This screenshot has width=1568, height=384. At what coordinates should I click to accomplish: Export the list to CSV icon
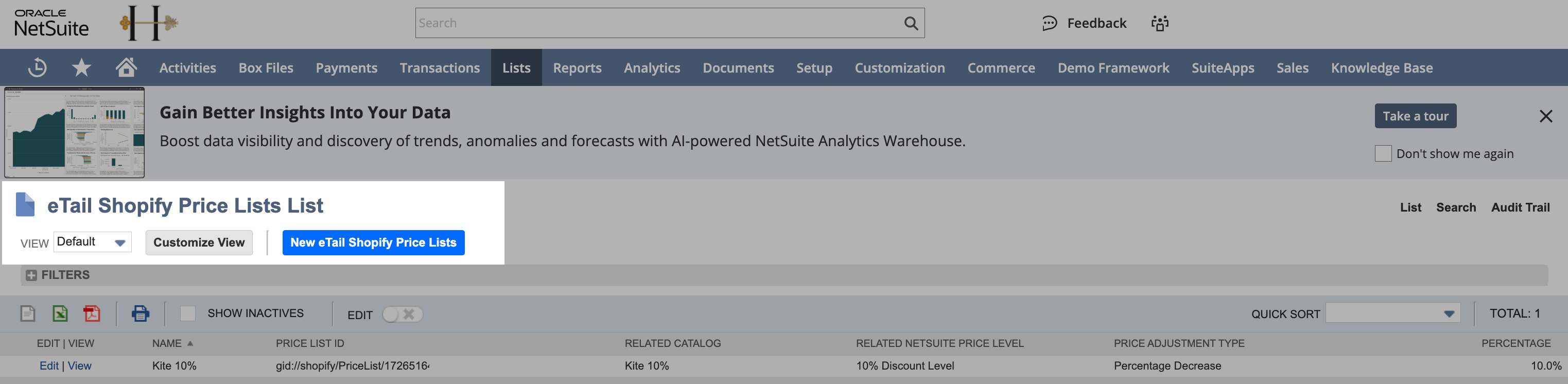[28, 313]
